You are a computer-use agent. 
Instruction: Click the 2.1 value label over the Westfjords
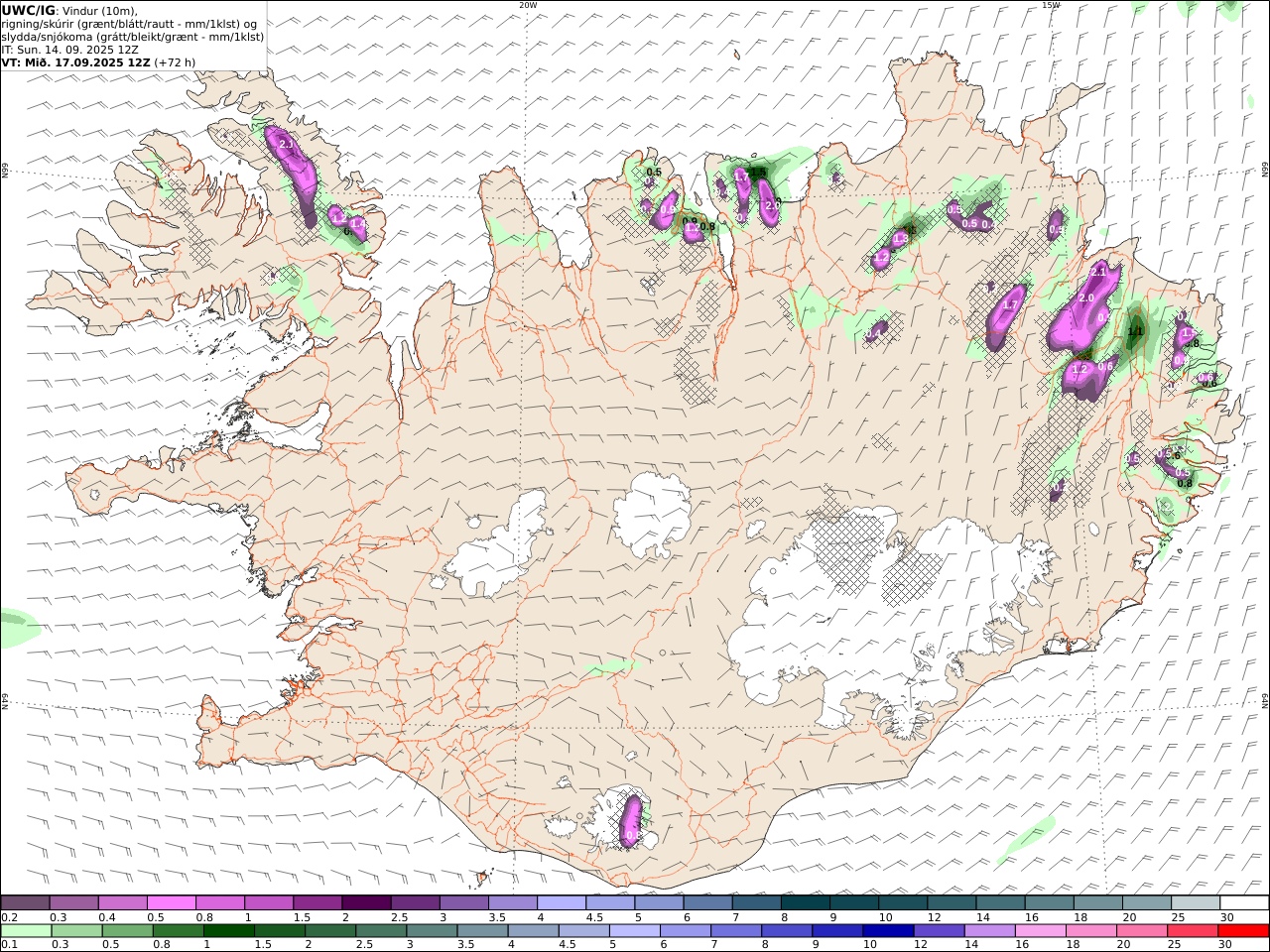(287, 146)
